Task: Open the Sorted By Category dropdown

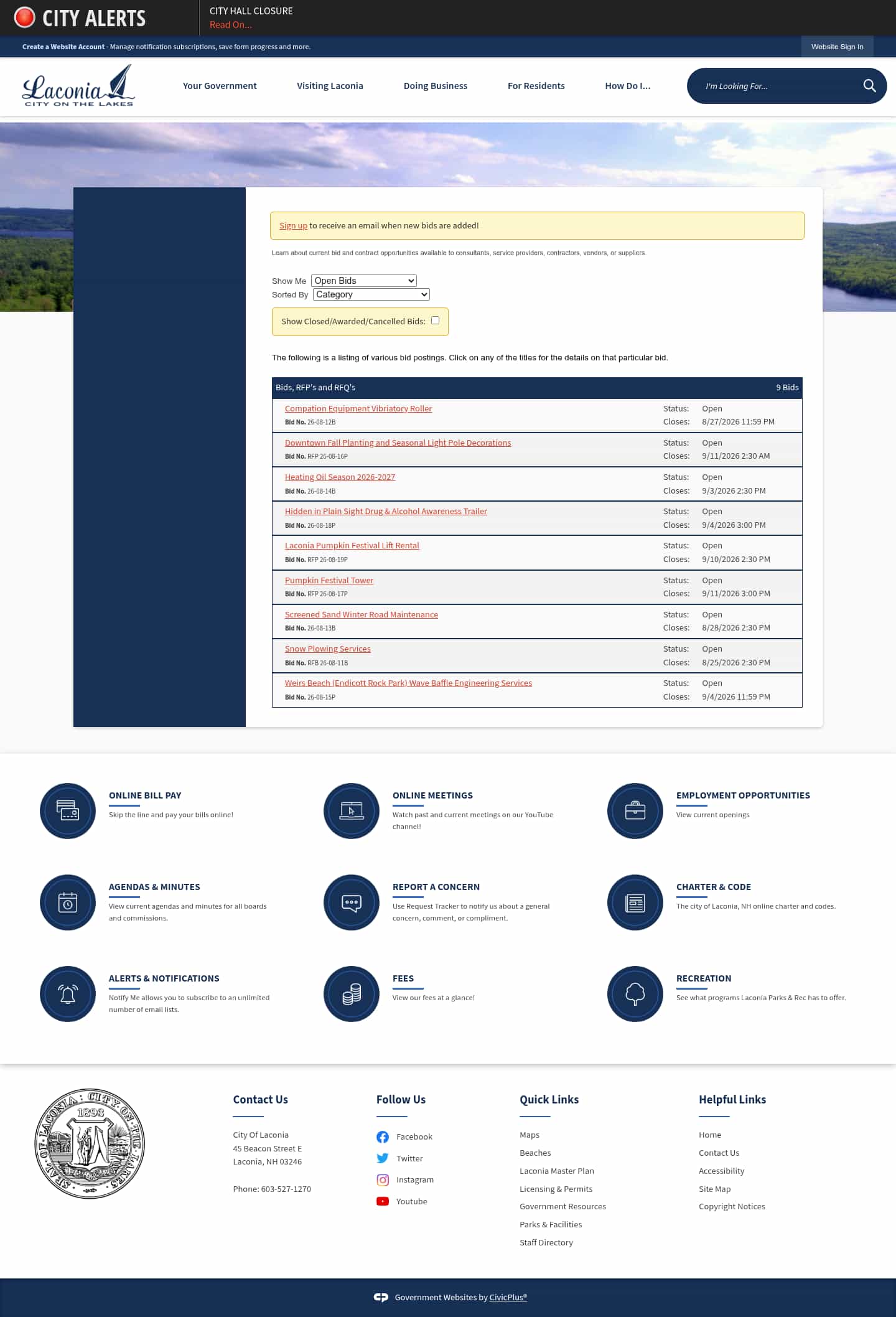Action: click(x=371, y=294)
